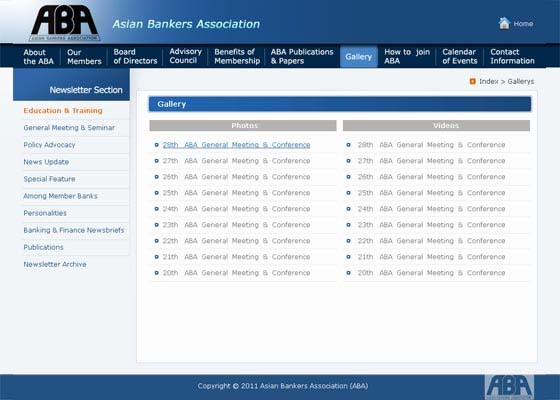Open How to Join ABA page
560x400 pixels.
tap(407, 56)
